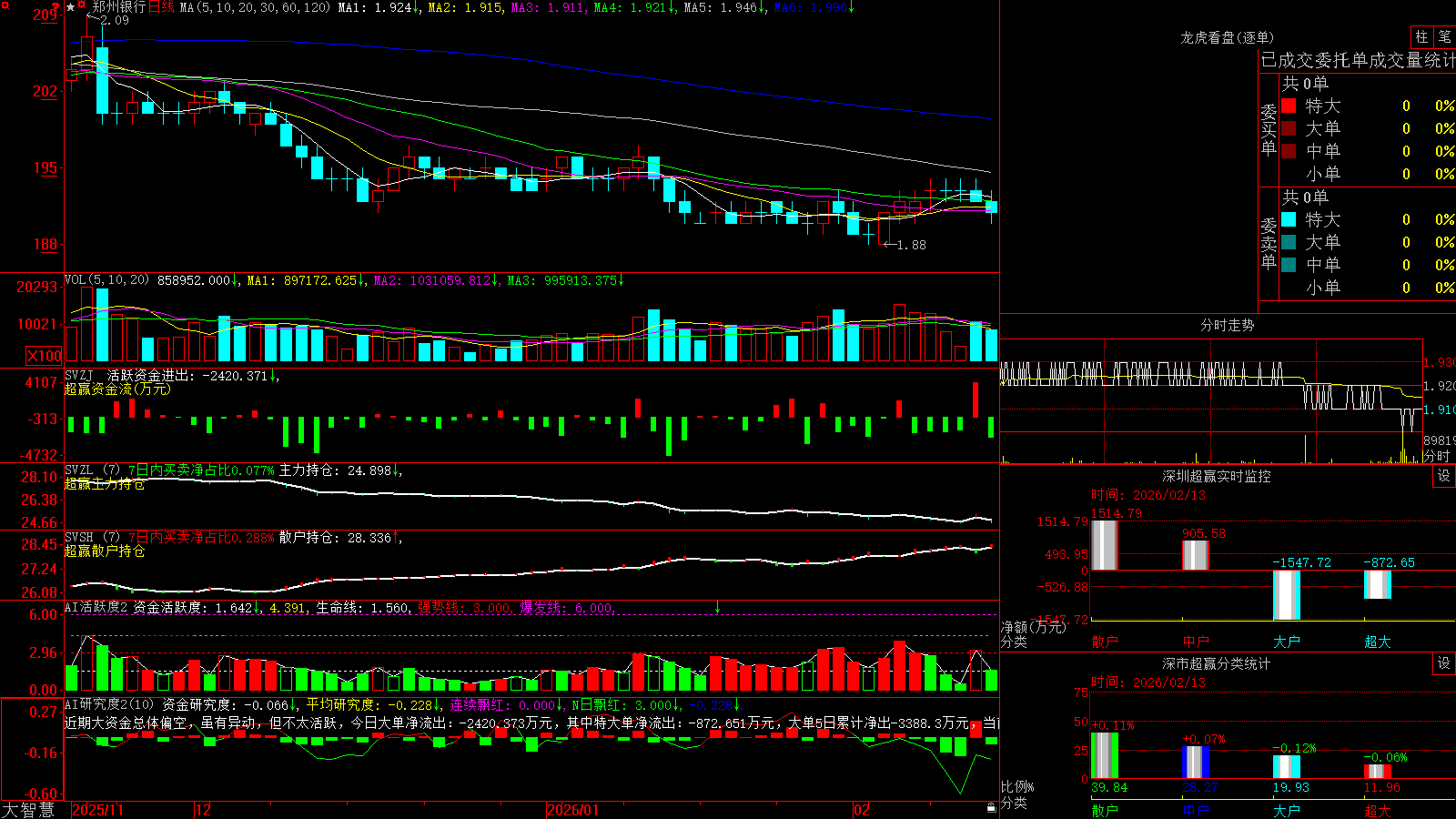Switch 龙虎看盘 to 柱 bar view
1456x819 pixels.
coord(1421,36)
